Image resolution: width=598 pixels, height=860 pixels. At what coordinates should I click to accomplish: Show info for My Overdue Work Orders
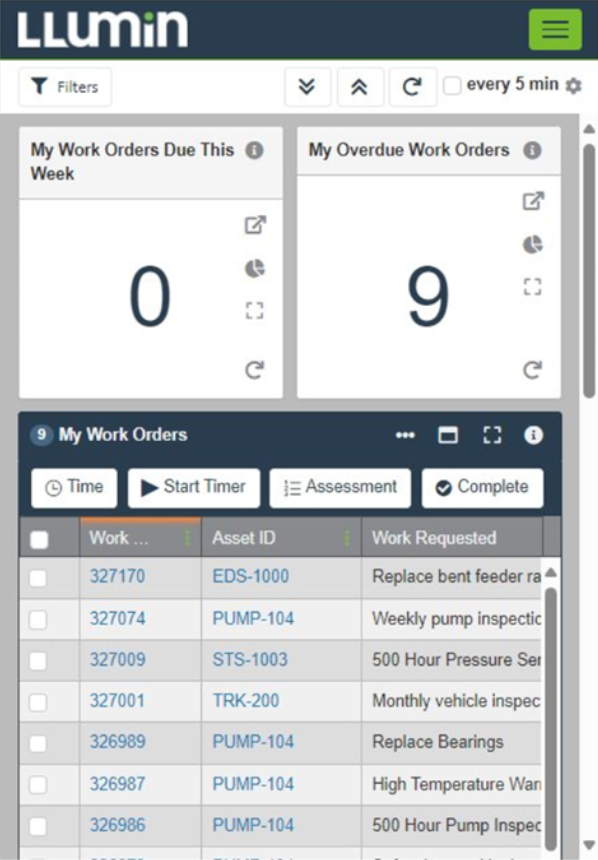pos(532,150)
